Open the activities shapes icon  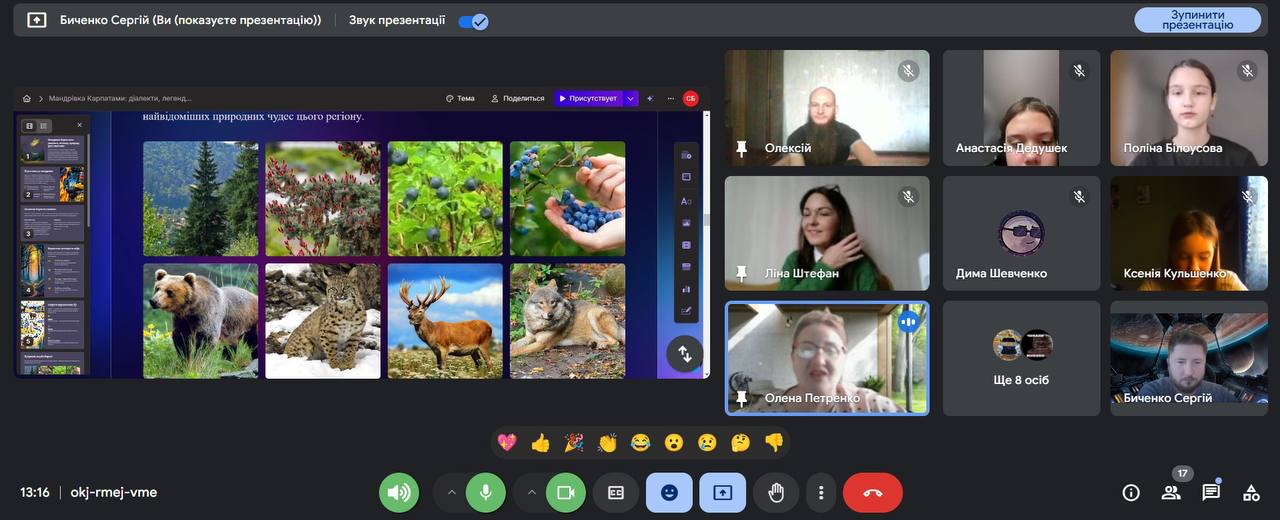tap(1251, 492)
